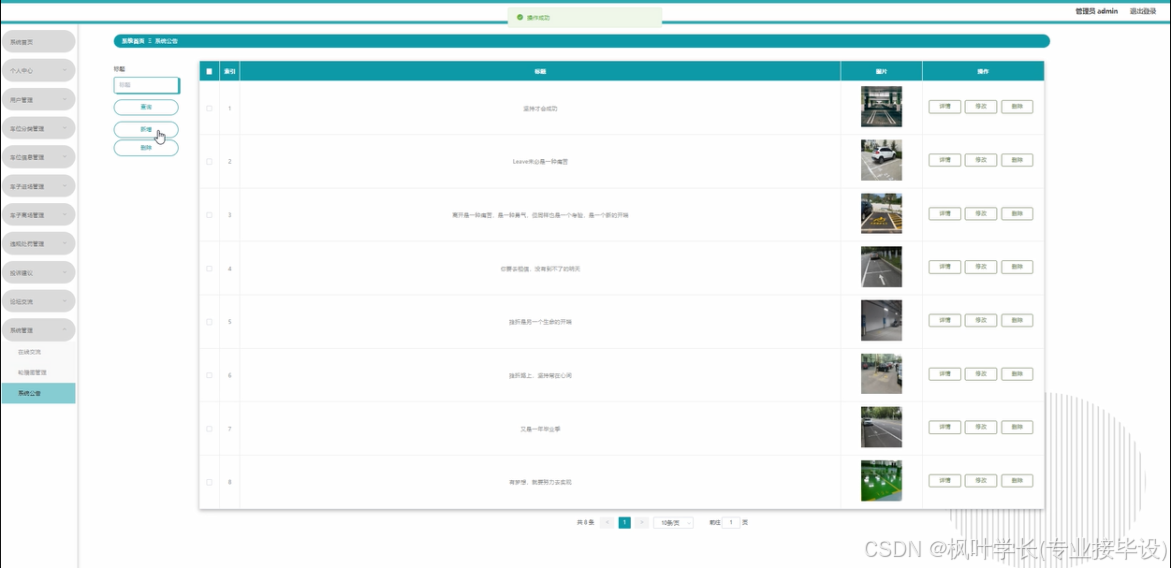The width and height of the screenshot is (1171, 569).
Task: Click 删除 button in row 8
Action: [1017, 480]
